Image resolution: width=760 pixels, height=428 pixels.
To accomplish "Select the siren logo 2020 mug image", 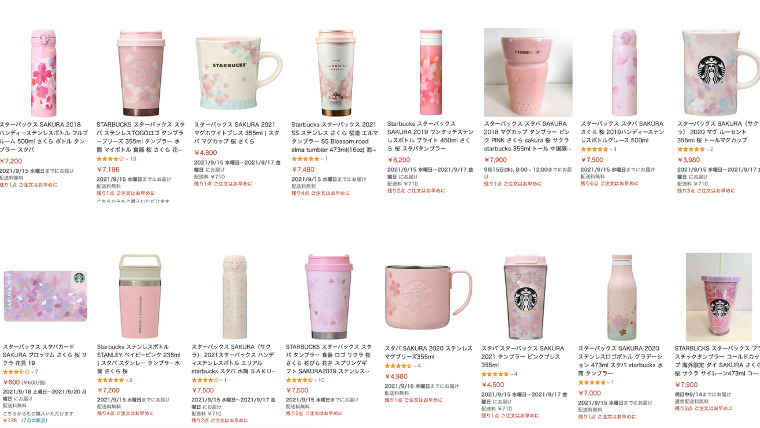I will click(x=720, y=72).
